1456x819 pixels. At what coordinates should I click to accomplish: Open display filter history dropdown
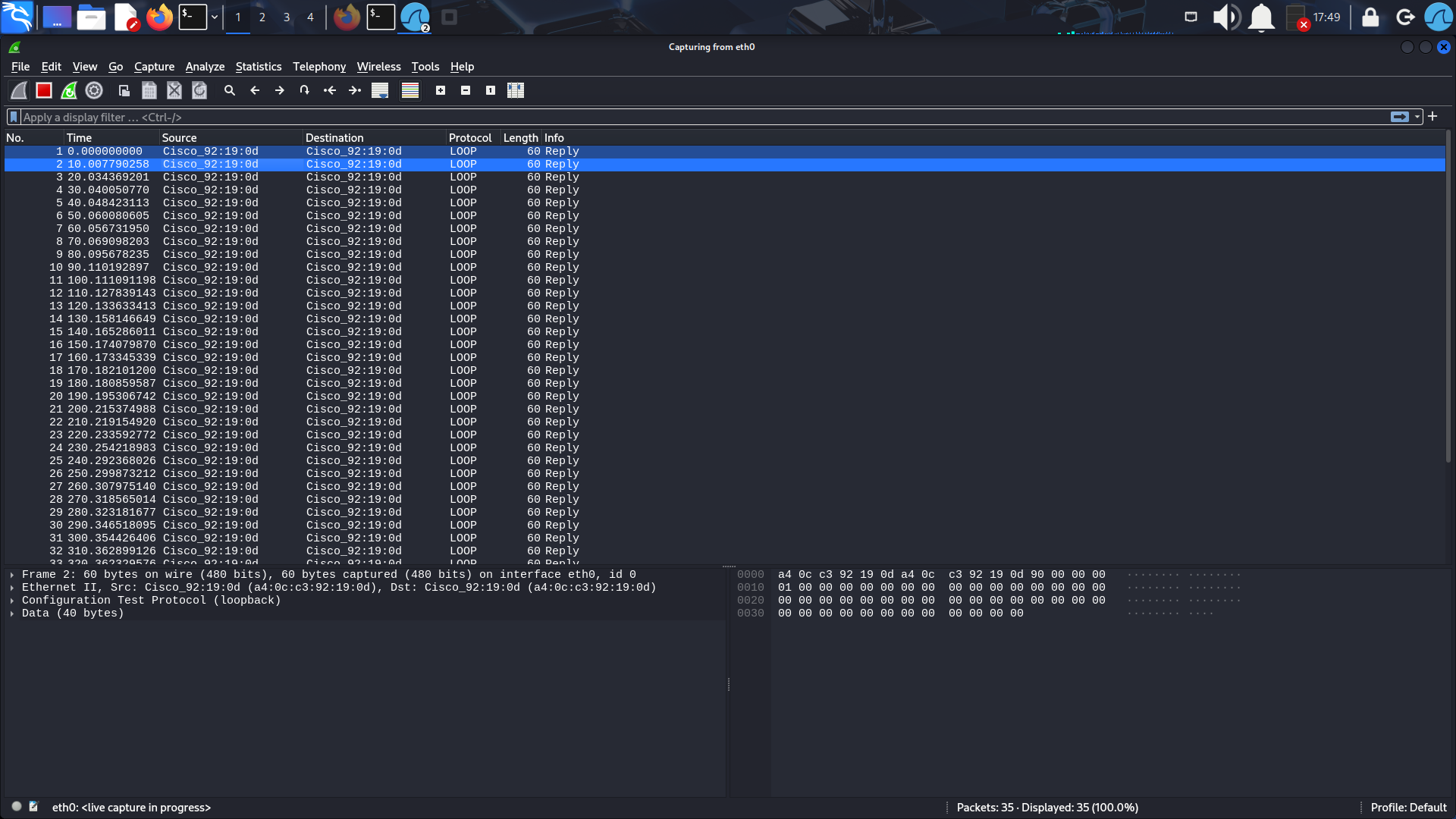click(1417, 117)
